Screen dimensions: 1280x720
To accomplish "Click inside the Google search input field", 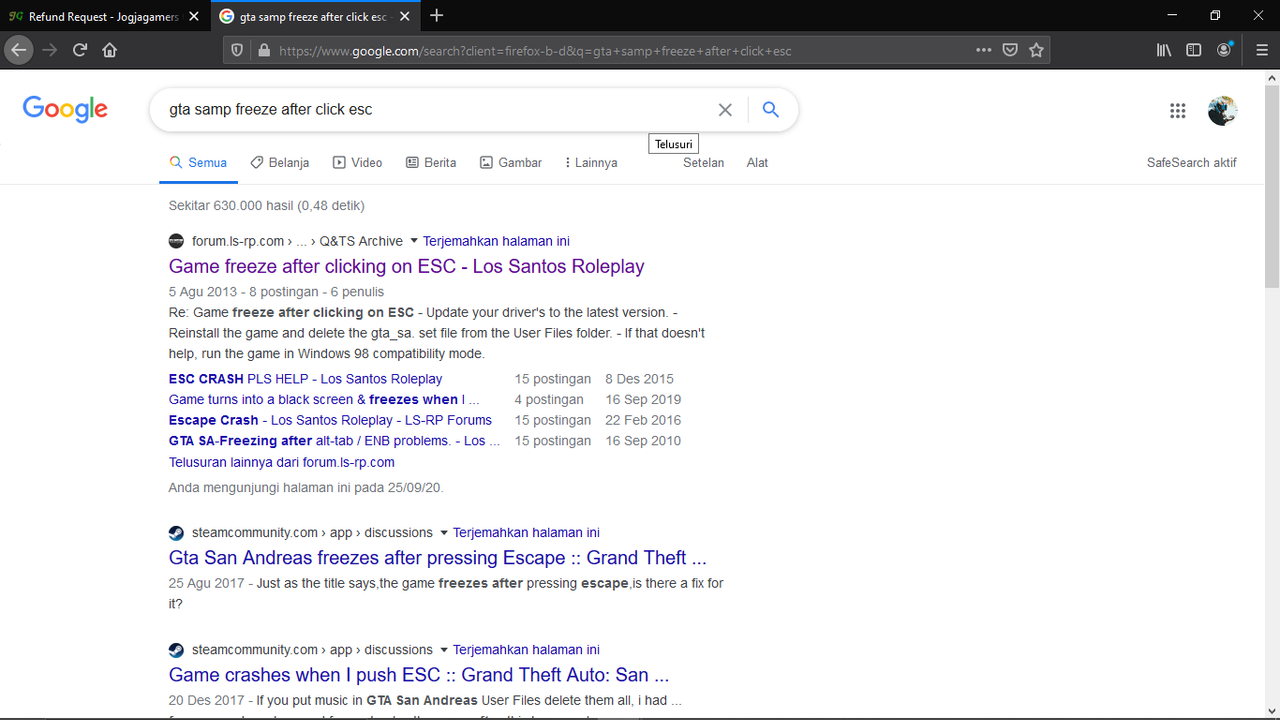I will click(435, 110).
